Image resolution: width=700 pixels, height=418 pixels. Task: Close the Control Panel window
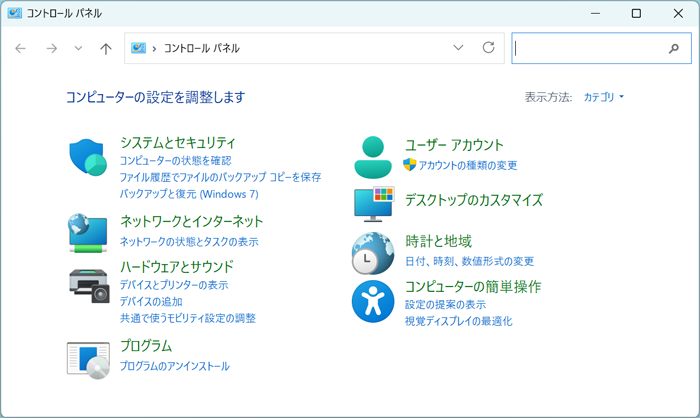click(x=678, y=13)
